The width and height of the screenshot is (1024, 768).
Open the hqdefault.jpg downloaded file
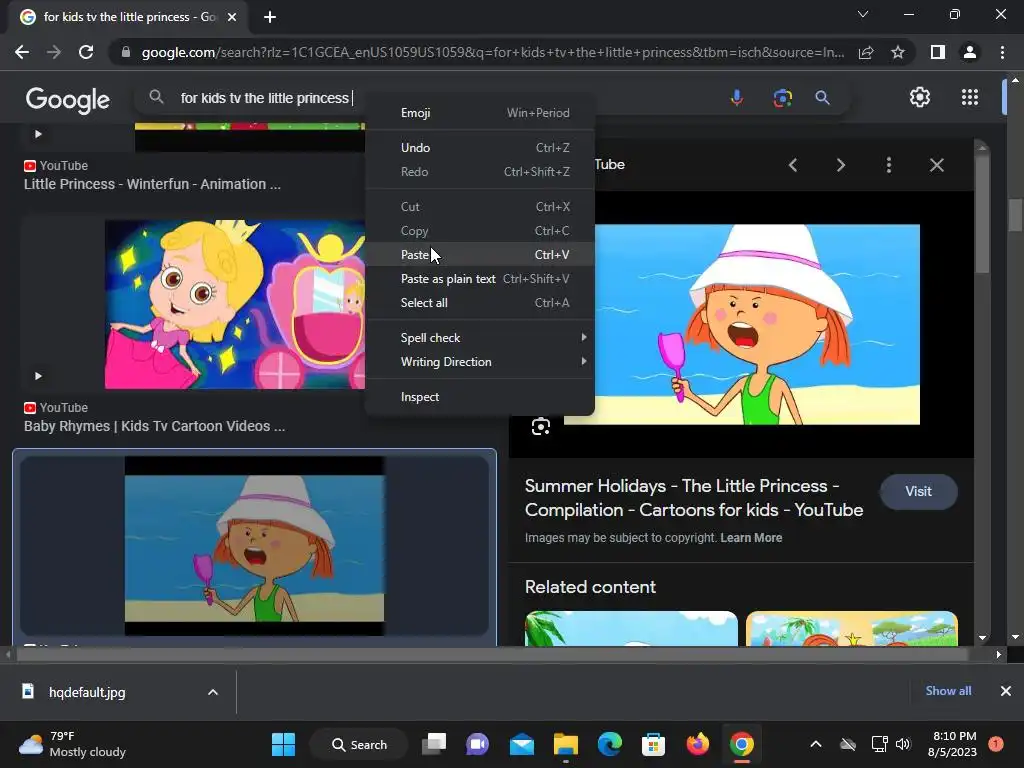tap(87, 692)
